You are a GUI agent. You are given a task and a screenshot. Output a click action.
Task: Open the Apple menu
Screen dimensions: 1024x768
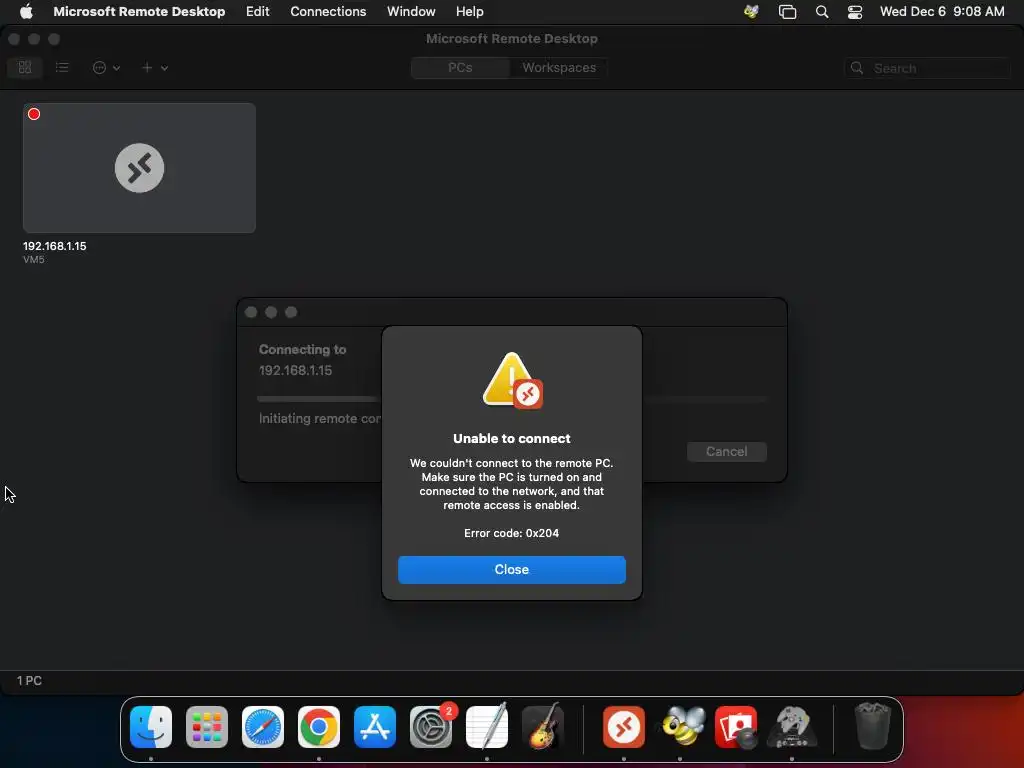pos(26,11)
